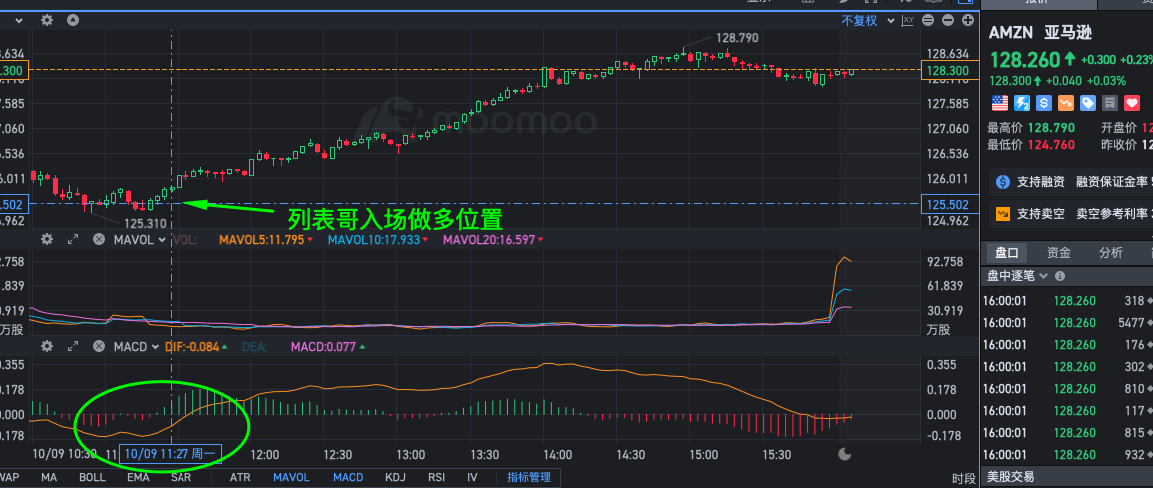This screenshot has height=488, width=1153.
Task: Toggle MAVOL5 line via its arrow
Action: click(x=310, y=240)
